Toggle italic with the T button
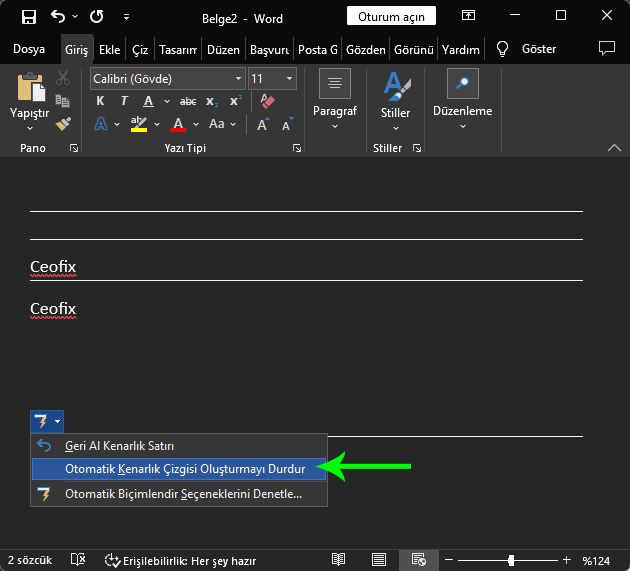 coord(124,101)
